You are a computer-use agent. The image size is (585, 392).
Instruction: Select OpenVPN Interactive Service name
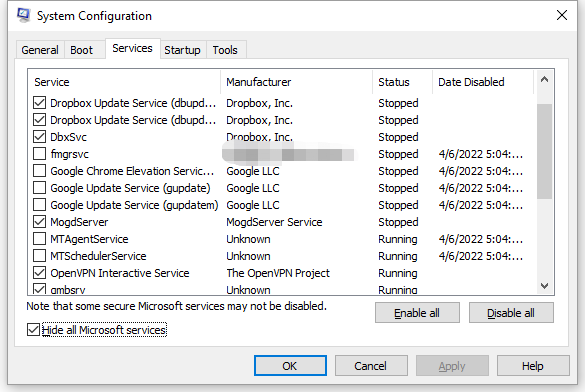120,273
